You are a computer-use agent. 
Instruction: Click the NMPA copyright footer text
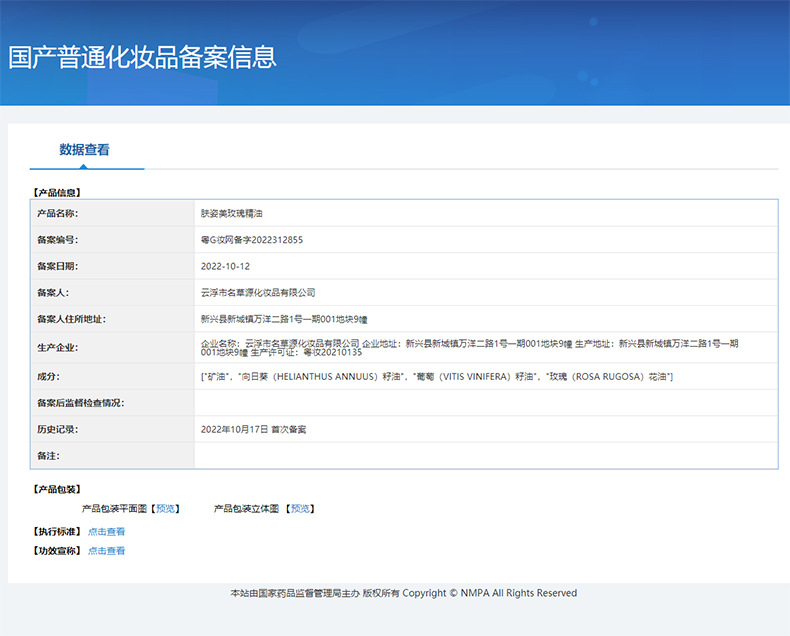(404, 593)
